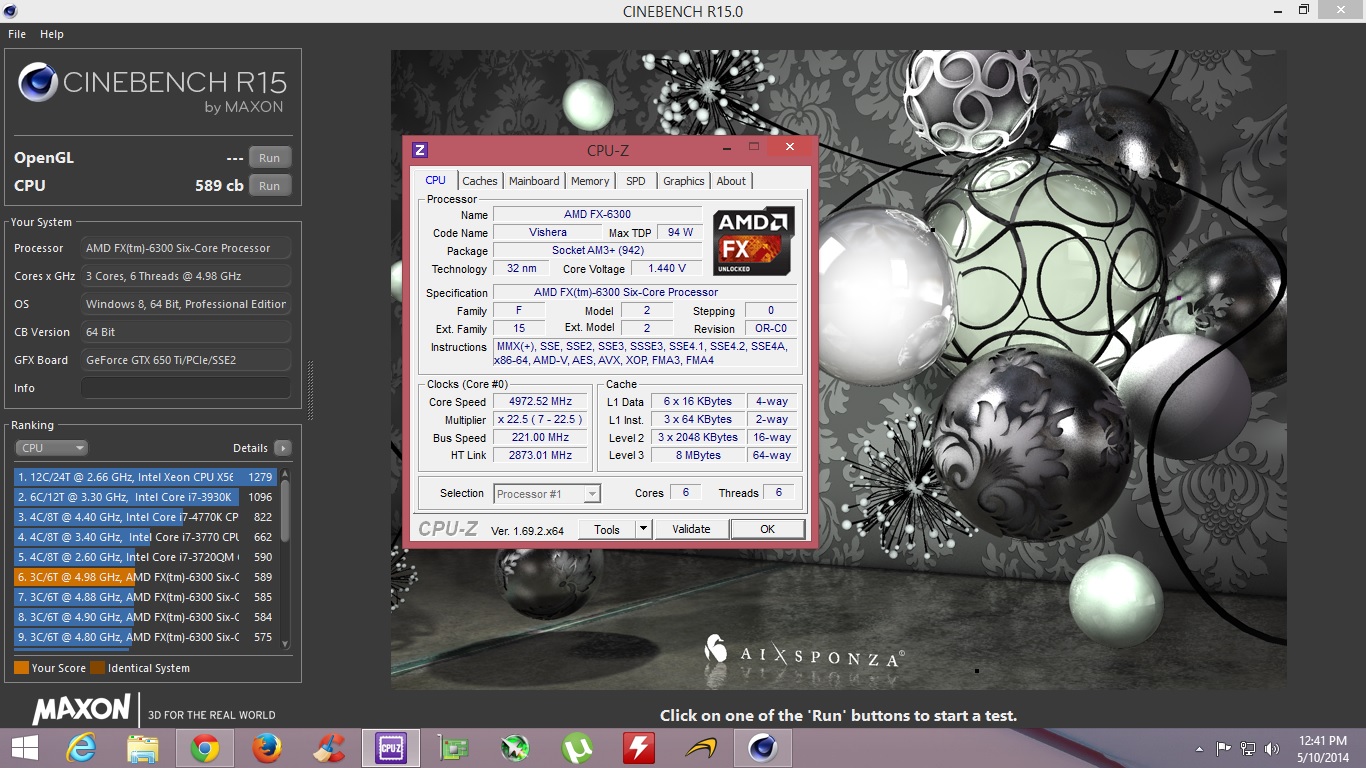1366x768 pixels.
Task: Expand the Tools dropdown arrow
Action: click(644, 530)
